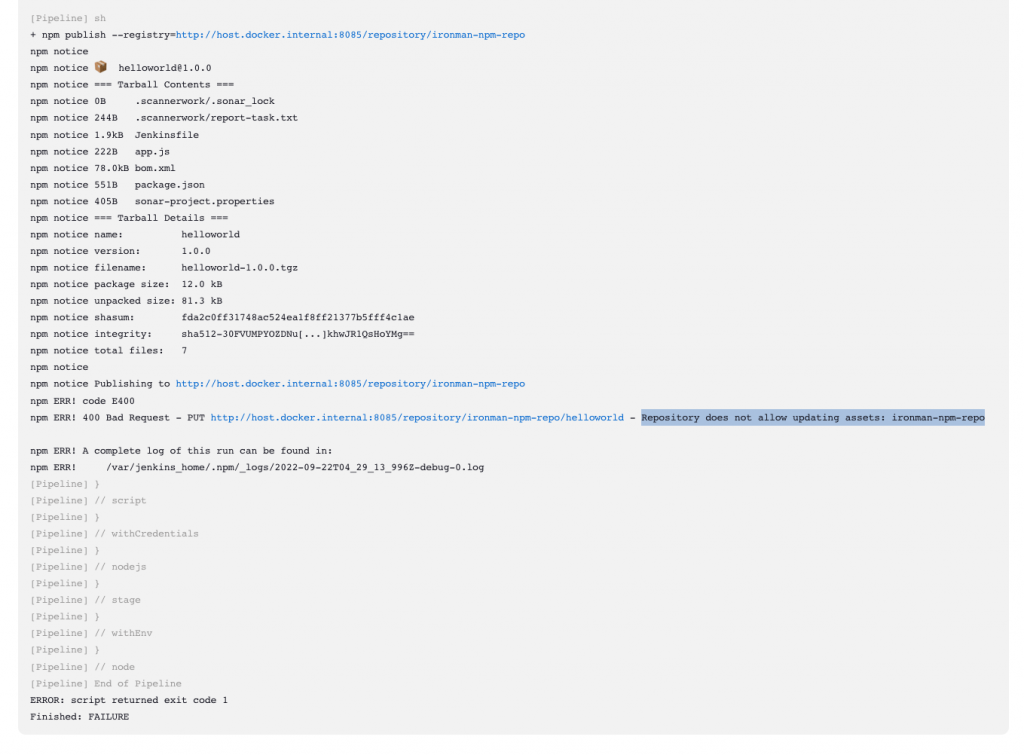Open registry URL in npm publish command
The width and height of the screenshot is (1024, 755).
coord(350,35)
